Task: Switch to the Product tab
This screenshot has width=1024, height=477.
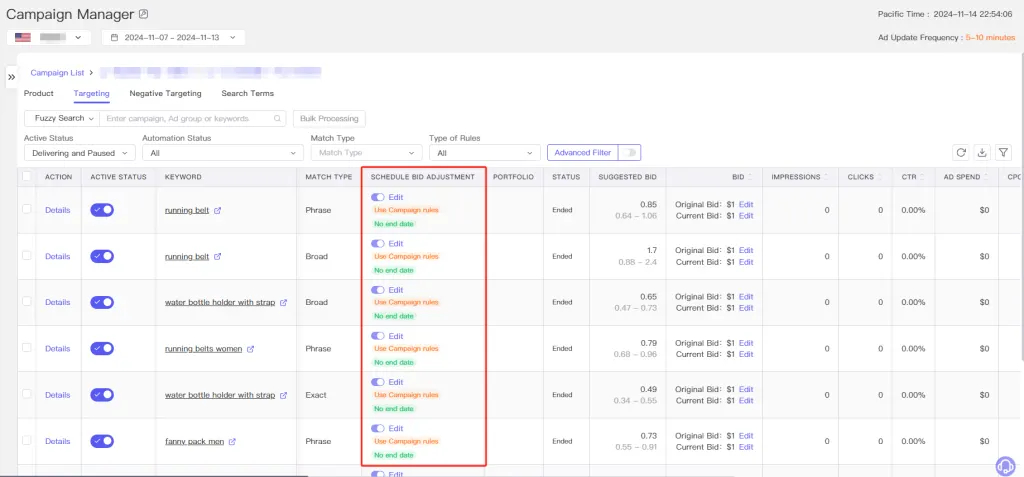Action: point(39,93)
